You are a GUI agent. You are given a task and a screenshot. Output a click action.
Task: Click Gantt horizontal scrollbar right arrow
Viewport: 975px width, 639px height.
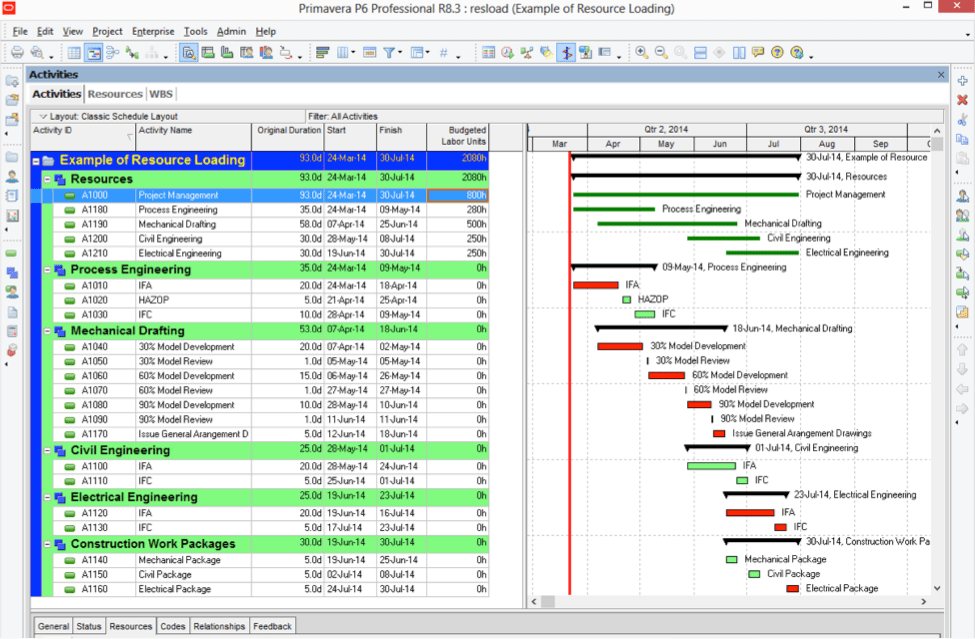coord(924,602)
